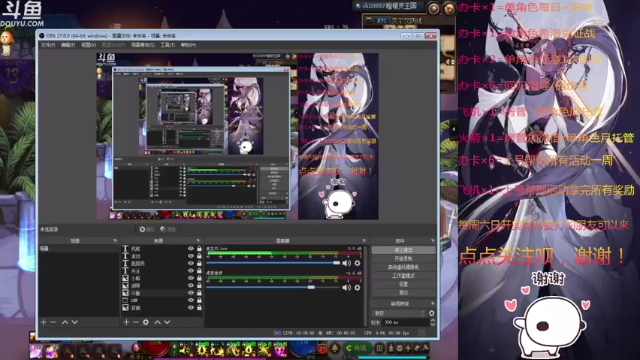Image resolution: width=640 pixels, height=360 pixels.
Task: Click the 麦克风/Aux level meter bar
Action: pyautogui.click(x=284, y=253)
